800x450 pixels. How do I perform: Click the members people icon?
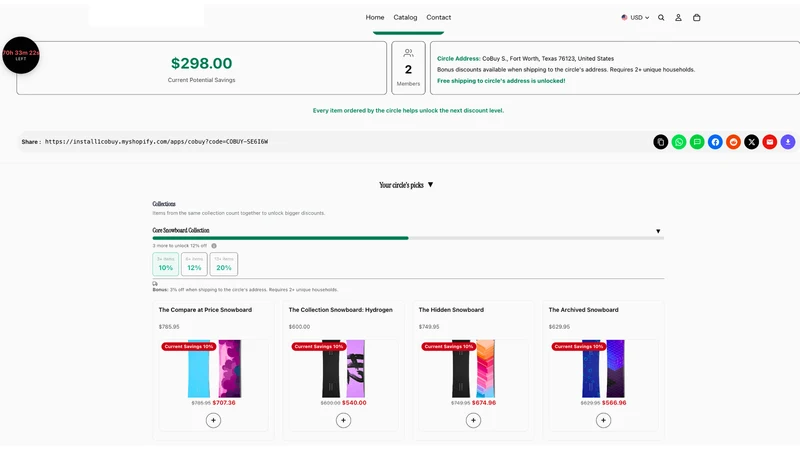pos(408,53)
